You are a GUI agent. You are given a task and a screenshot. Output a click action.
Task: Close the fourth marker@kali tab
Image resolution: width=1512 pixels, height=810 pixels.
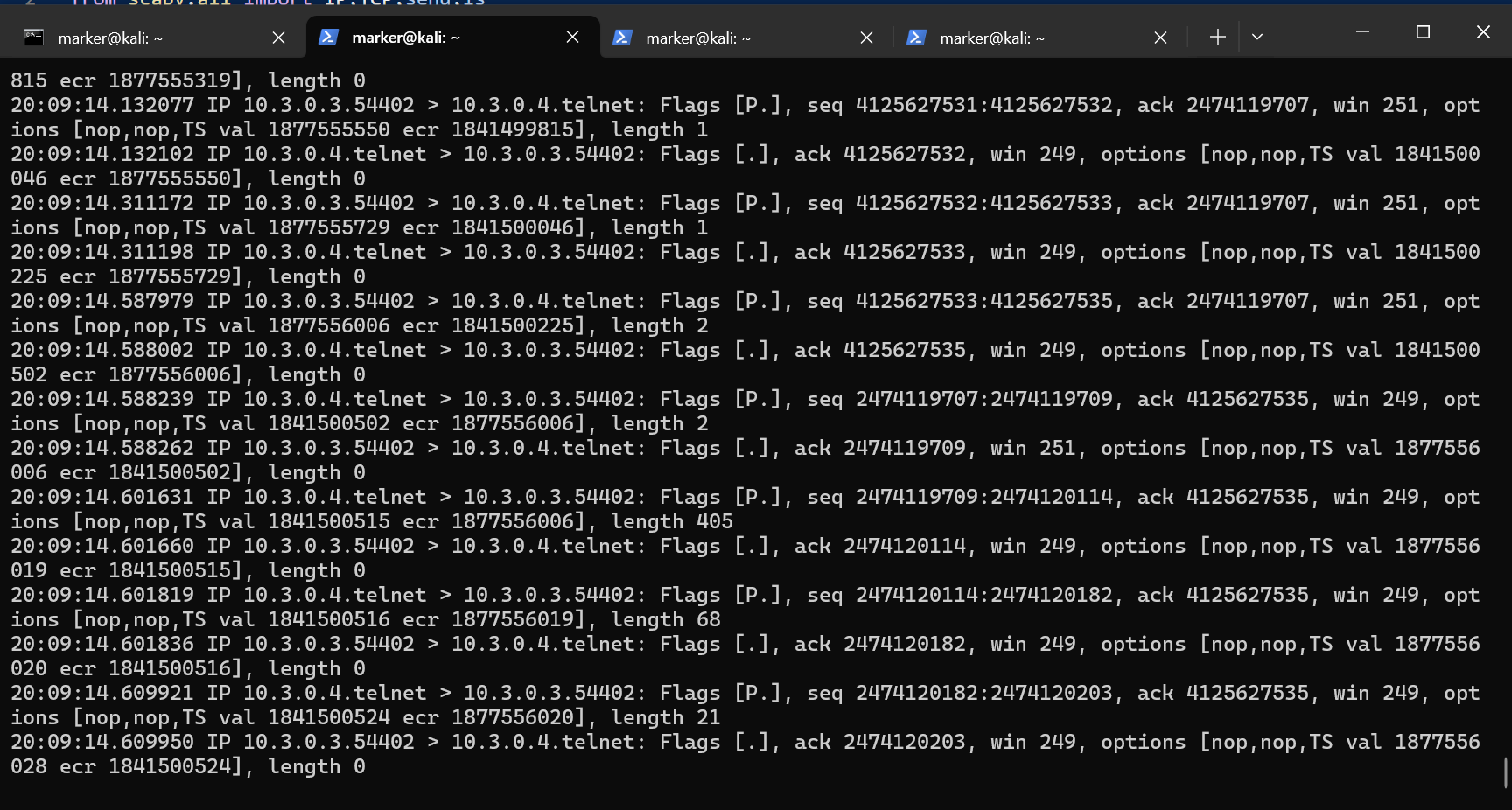1160,38
